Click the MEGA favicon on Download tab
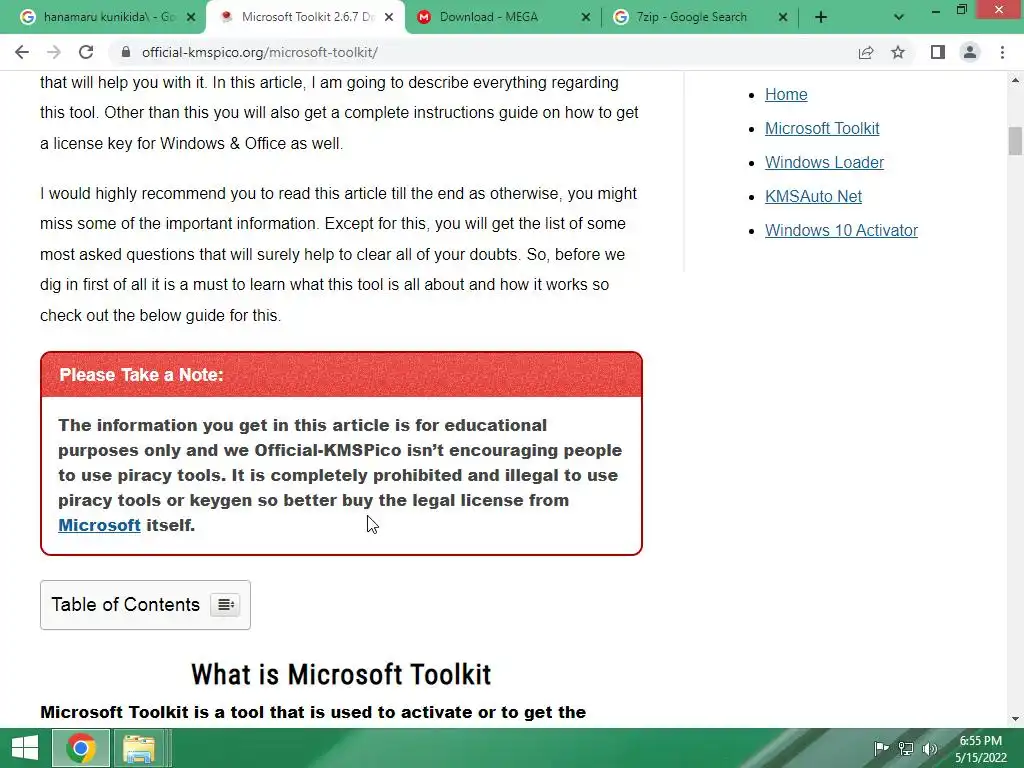 click(424, 17)
